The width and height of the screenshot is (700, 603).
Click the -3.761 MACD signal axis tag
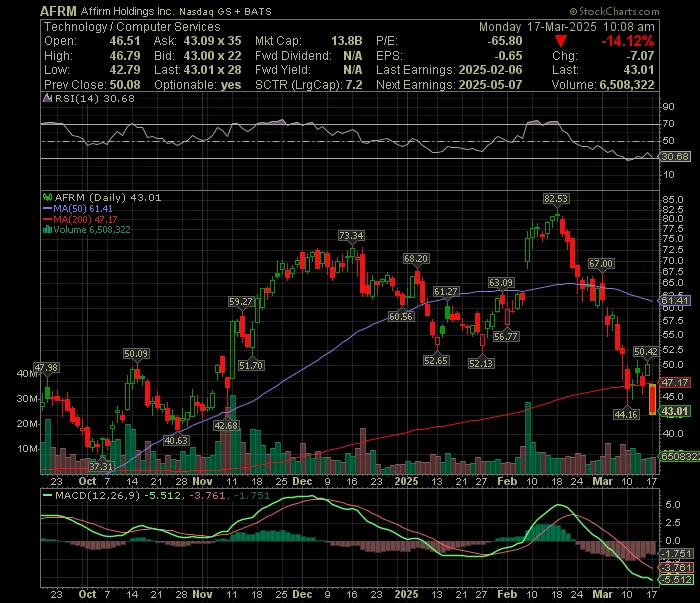click(x=676, y=568)
